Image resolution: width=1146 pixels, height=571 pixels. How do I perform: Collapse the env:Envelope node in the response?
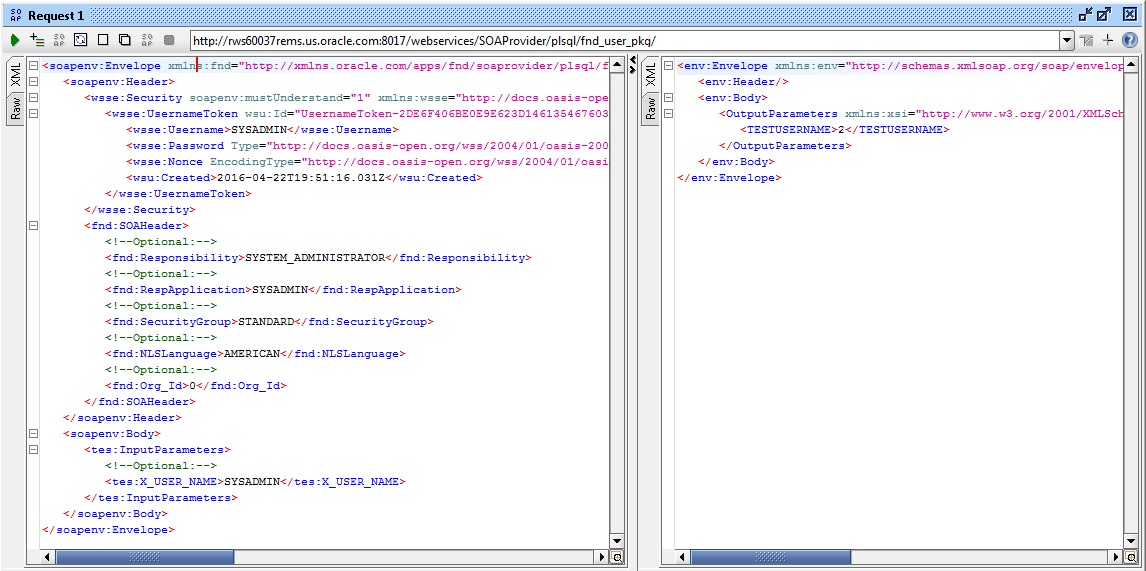coord(668,66)
